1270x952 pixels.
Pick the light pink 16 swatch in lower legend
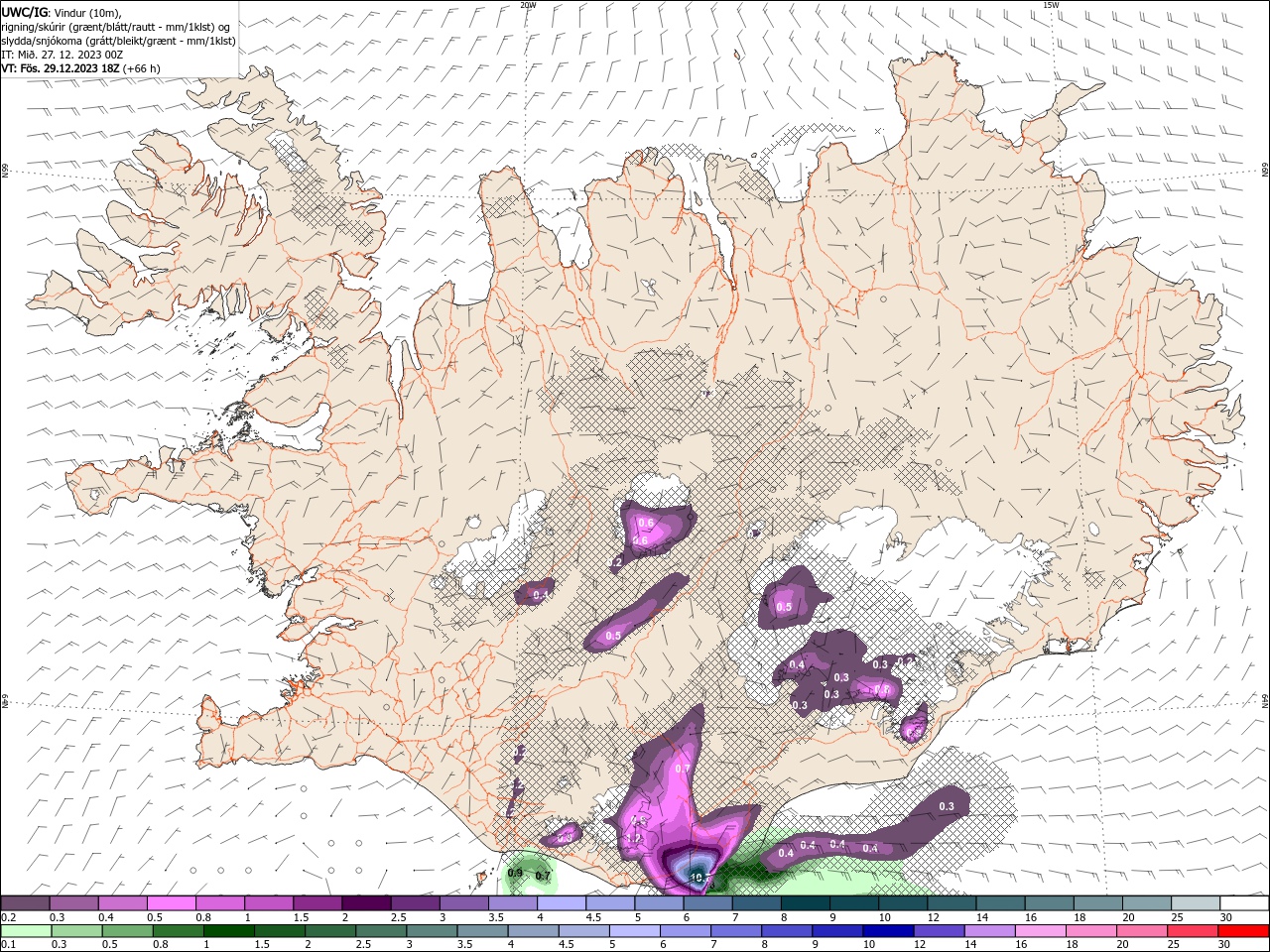click(x=1041, y=931)
